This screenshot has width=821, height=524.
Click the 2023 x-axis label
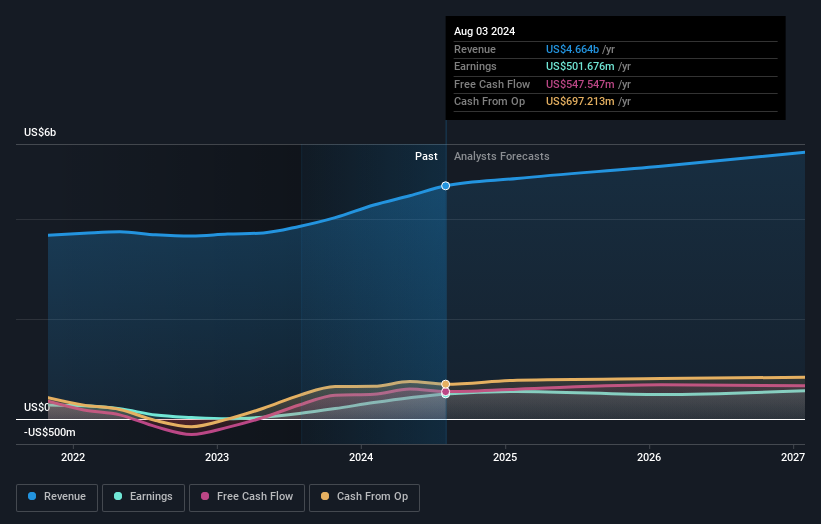tap(217, 457)
